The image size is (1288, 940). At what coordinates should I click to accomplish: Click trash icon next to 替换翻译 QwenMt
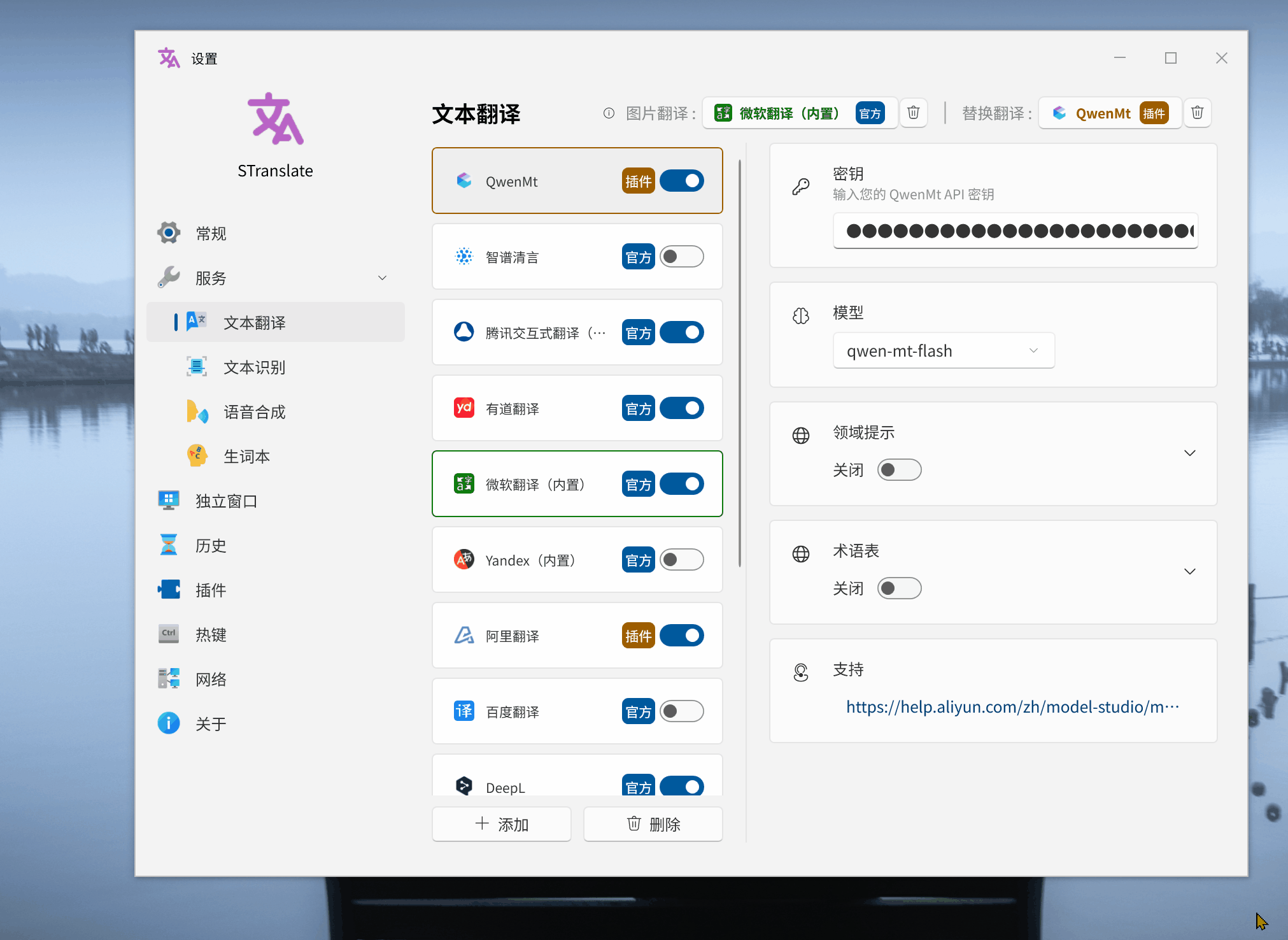click(1197, 113)
